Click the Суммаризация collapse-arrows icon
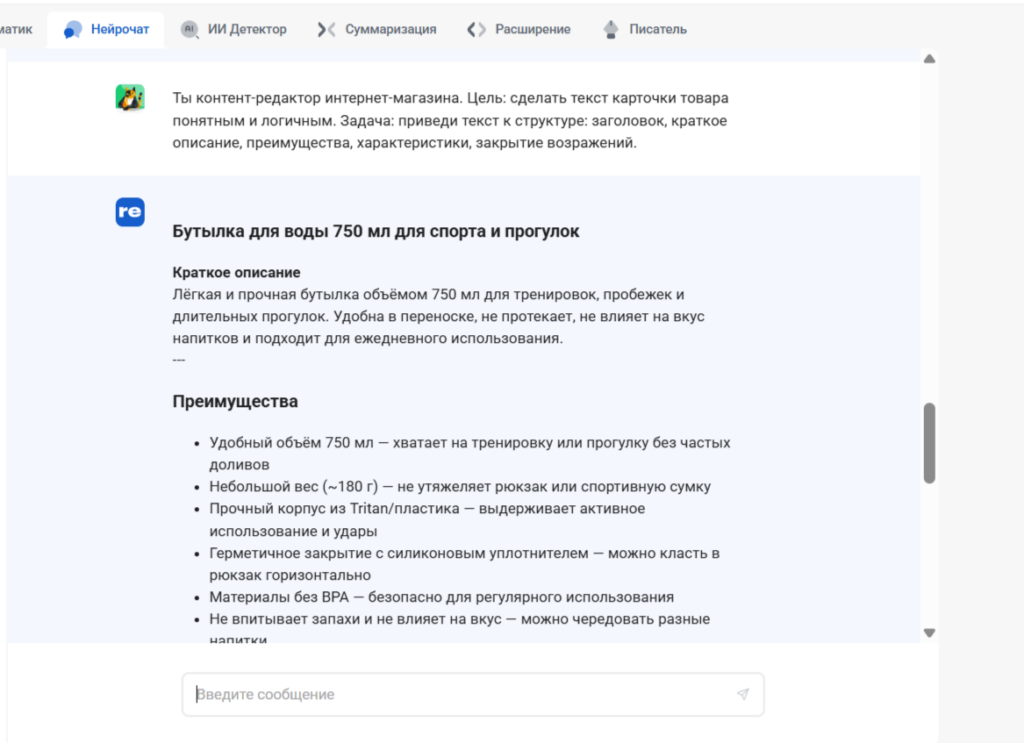The image size is (1024, 743). [326, 30]
